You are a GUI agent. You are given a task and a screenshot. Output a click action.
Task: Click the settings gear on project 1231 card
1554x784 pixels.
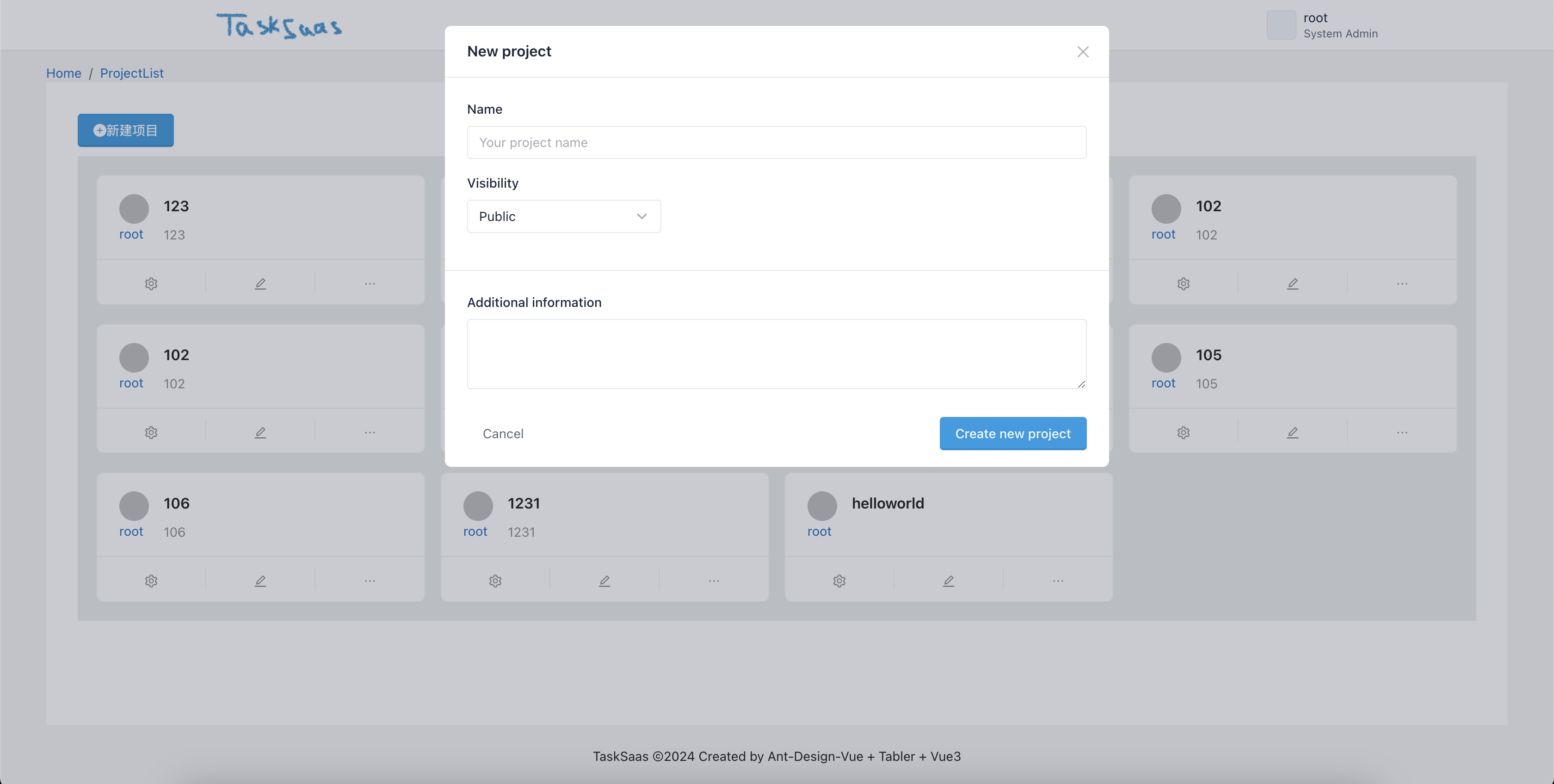pos(495,581)
